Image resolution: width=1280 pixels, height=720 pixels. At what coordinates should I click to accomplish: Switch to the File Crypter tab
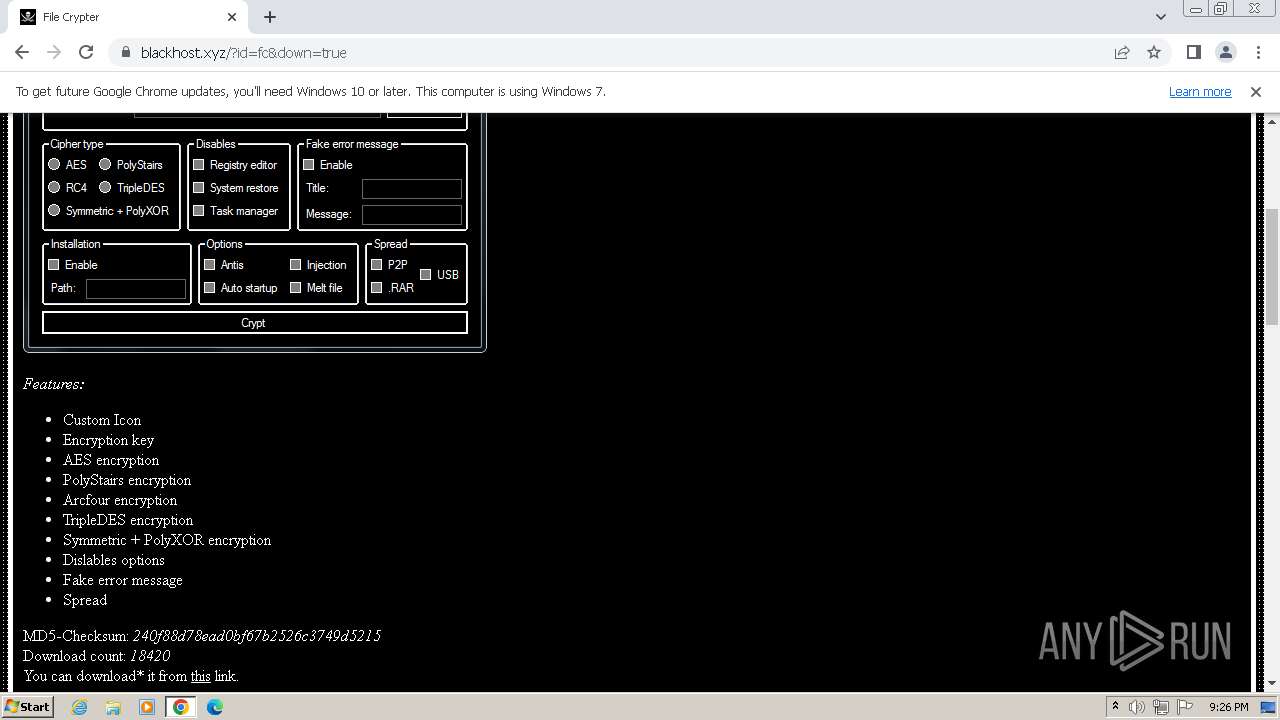pos(128,17)
